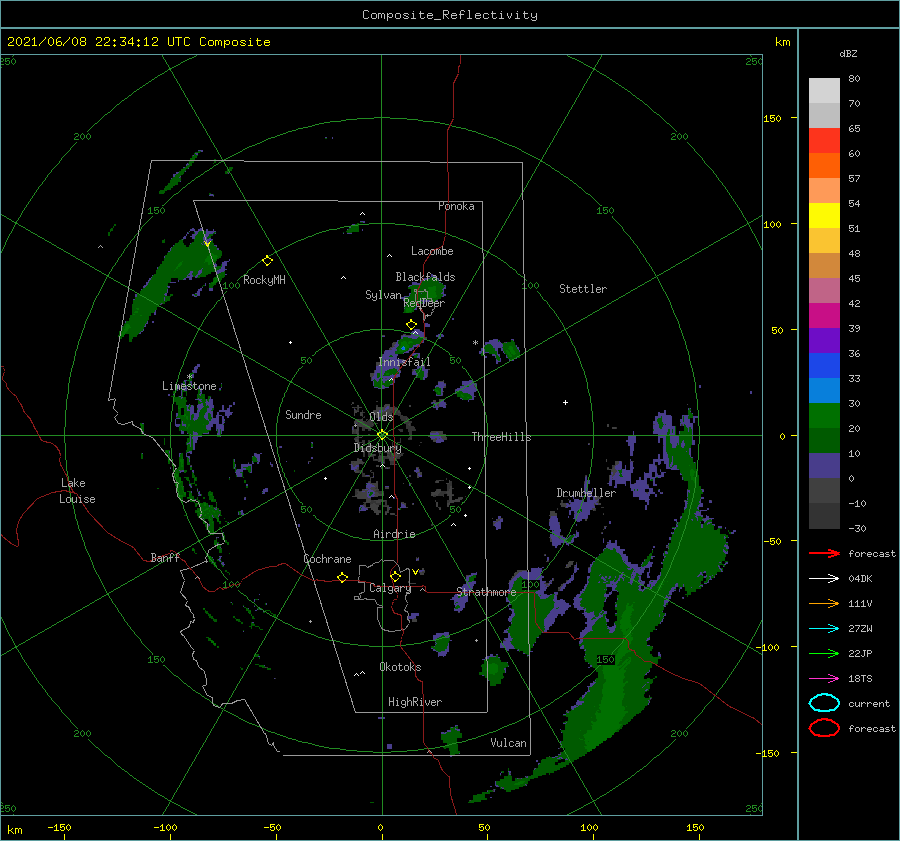
Task: Click the dBZ heading above color scale
Action: (x=848, y=54)
